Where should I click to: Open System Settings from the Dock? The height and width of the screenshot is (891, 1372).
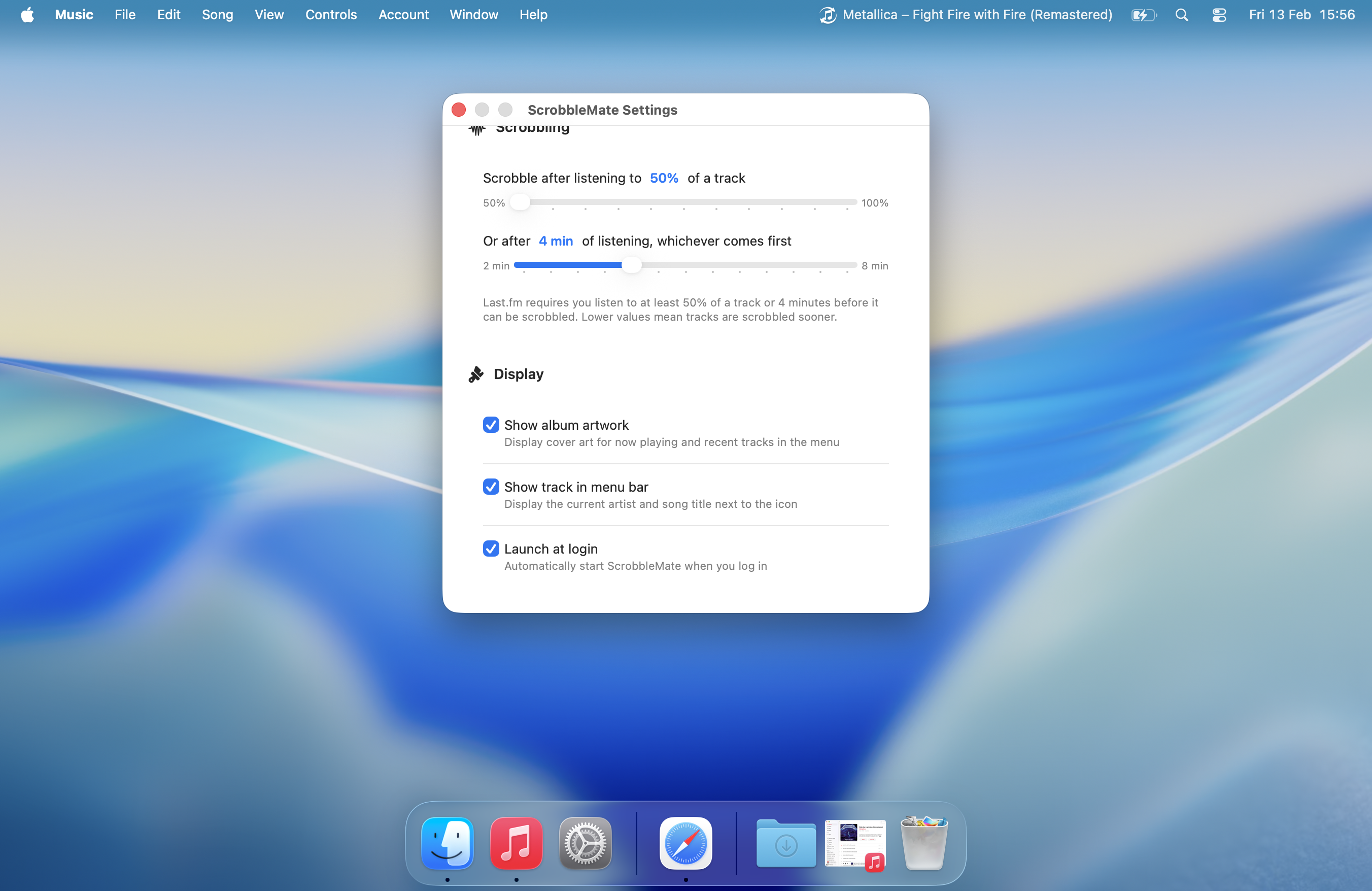[x=585, y=844]
